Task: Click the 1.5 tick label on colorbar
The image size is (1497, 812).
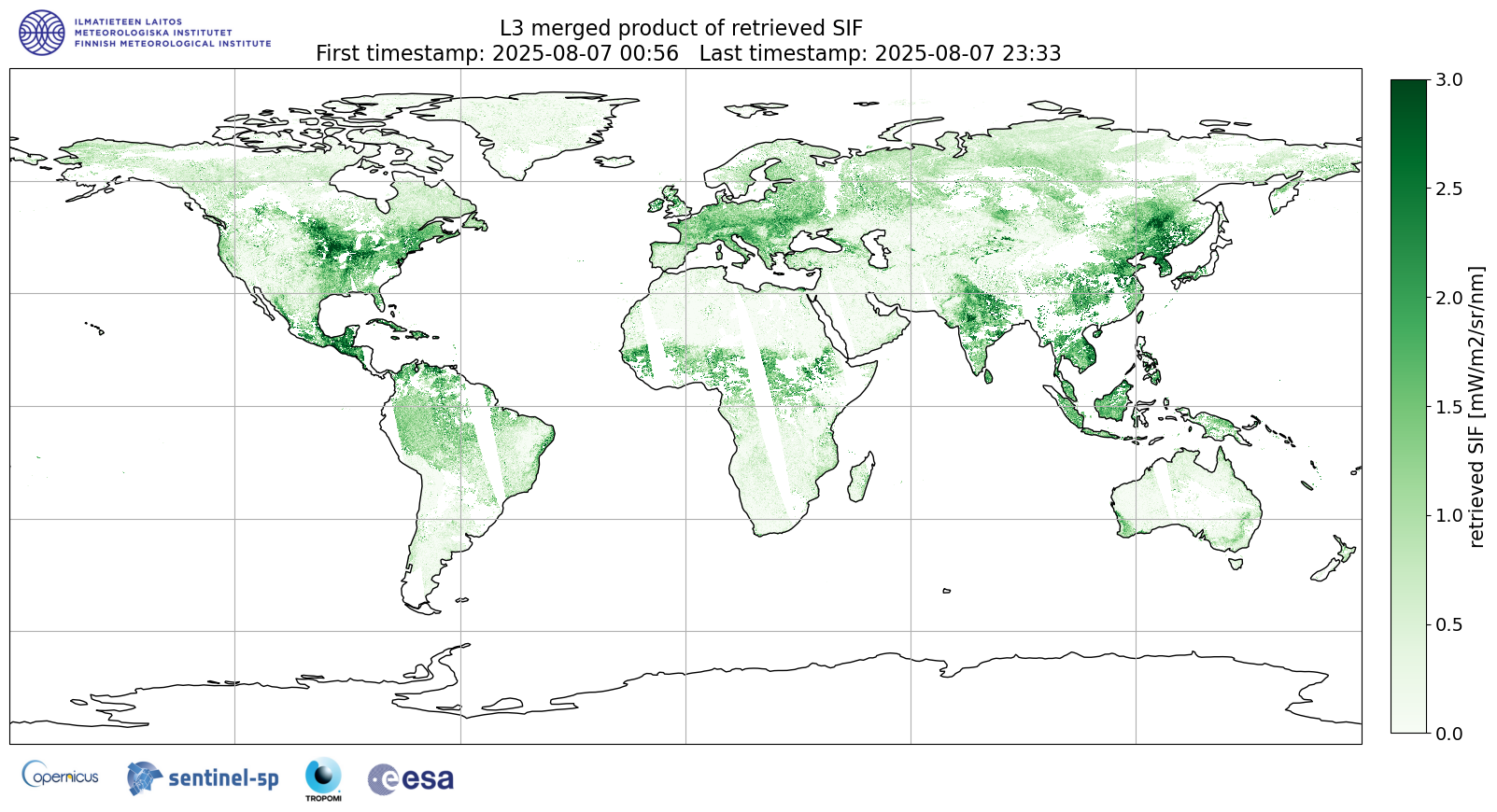Action: click(x=1448, y=407)
